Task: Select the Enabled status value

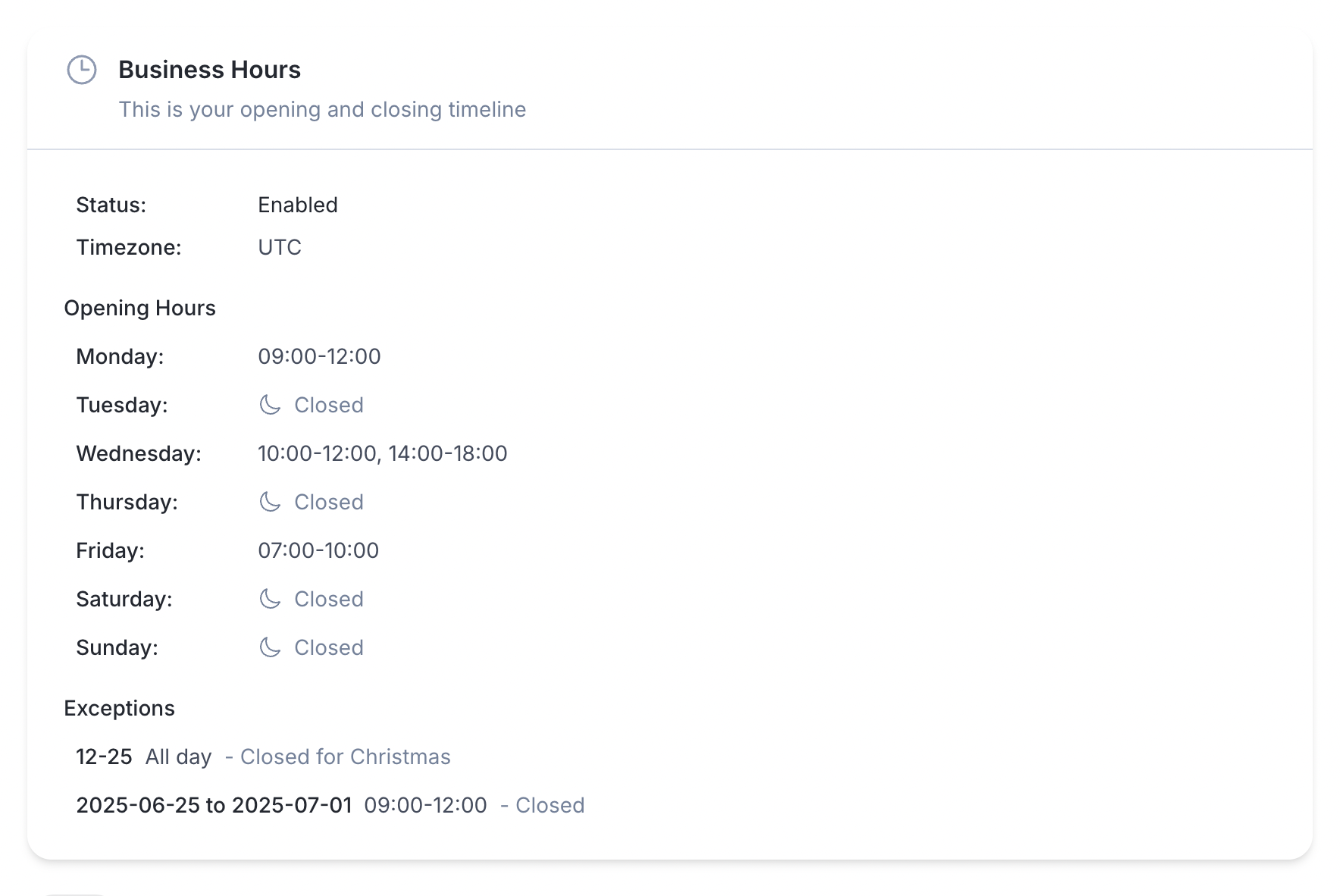Action: coord(297,204)
